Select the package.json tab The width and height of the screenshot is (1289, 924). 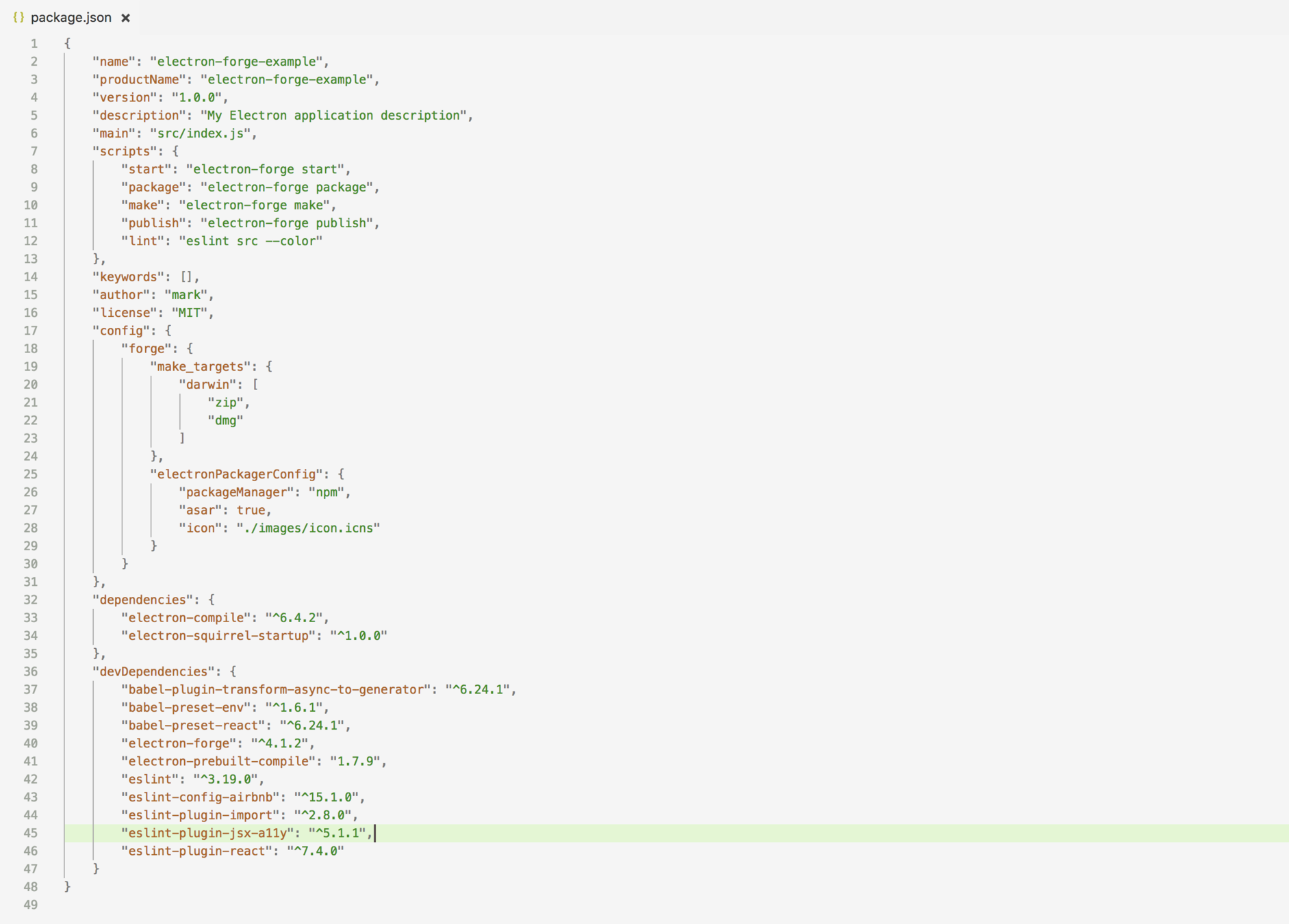71,18
